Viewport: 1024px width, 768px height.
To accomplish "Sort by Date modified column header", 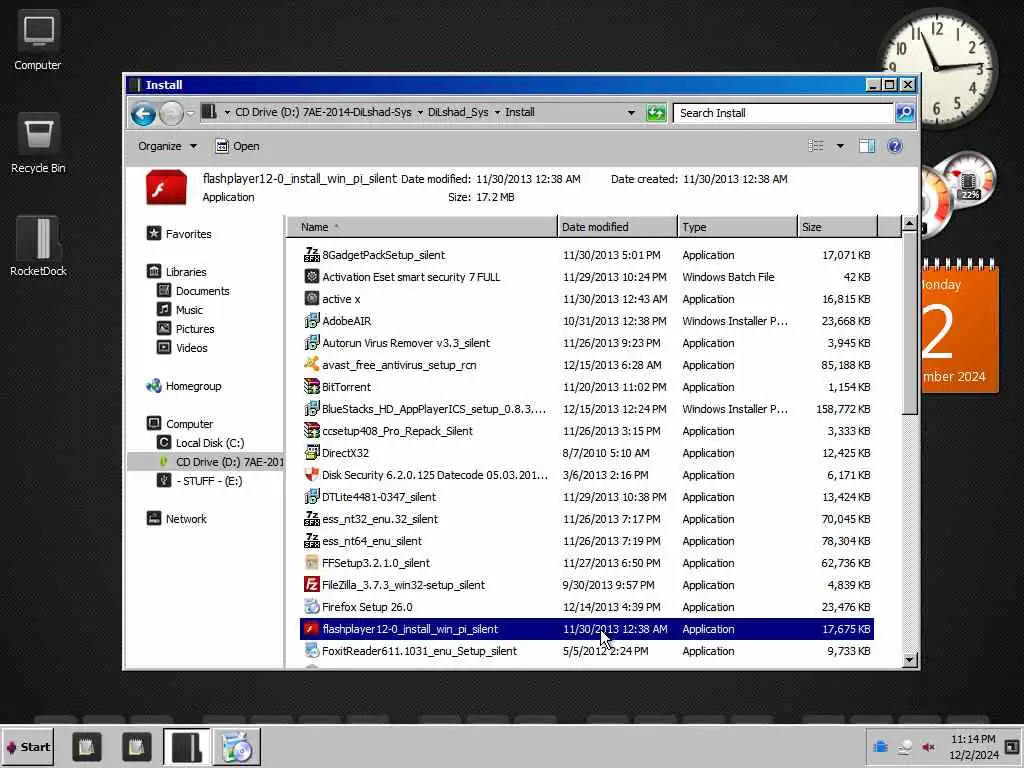I will [617, 227].
